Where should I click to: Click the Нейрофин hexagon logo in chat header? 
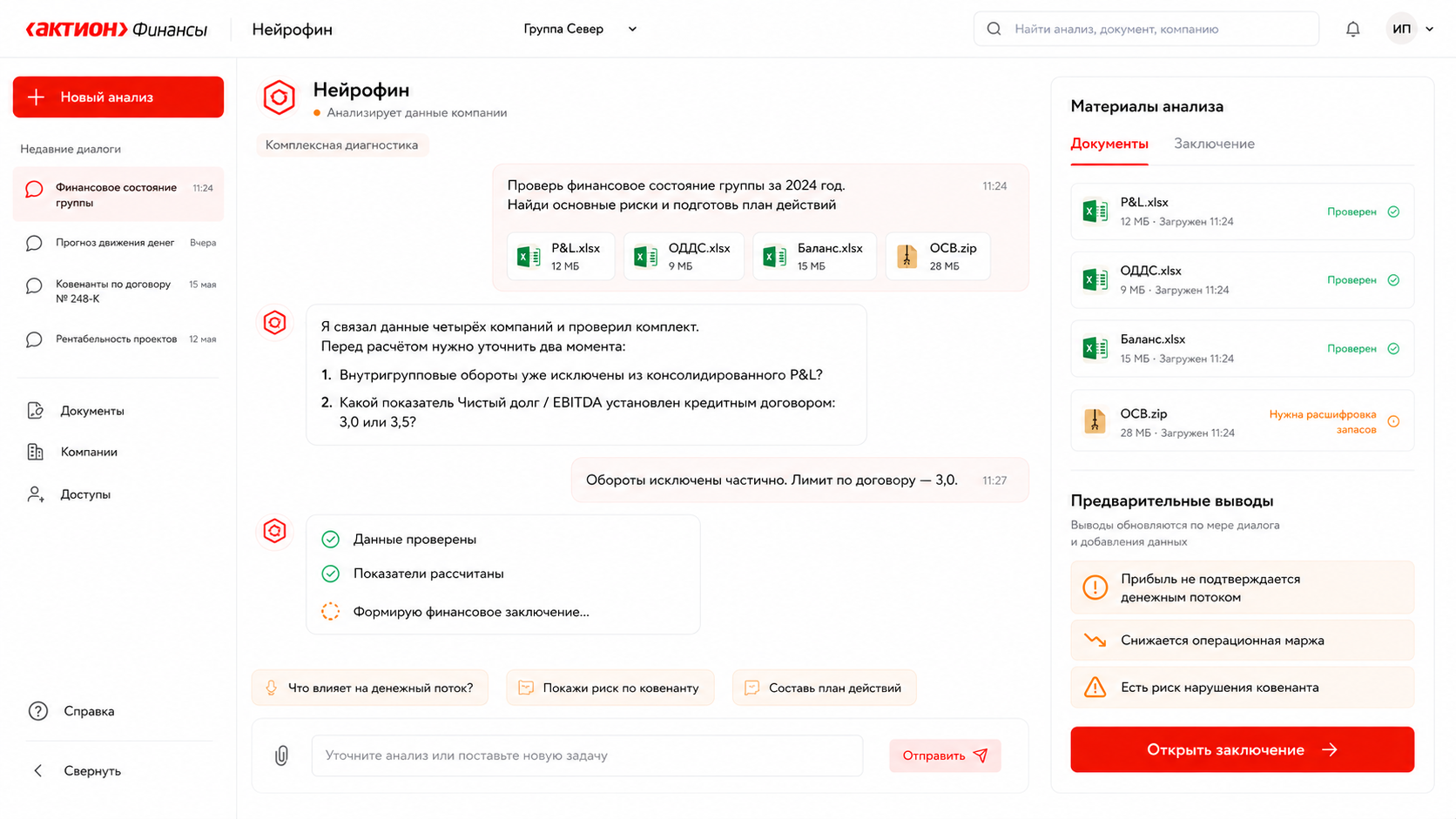click(280, 97)
